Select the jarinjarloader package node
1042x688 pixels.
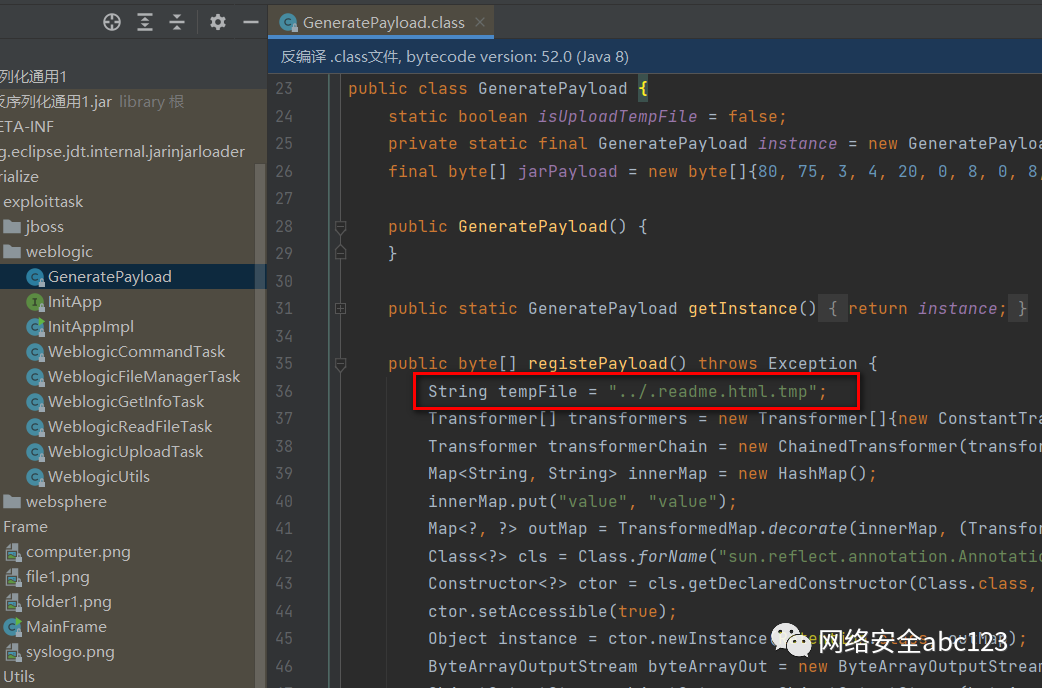click(122, 152)
